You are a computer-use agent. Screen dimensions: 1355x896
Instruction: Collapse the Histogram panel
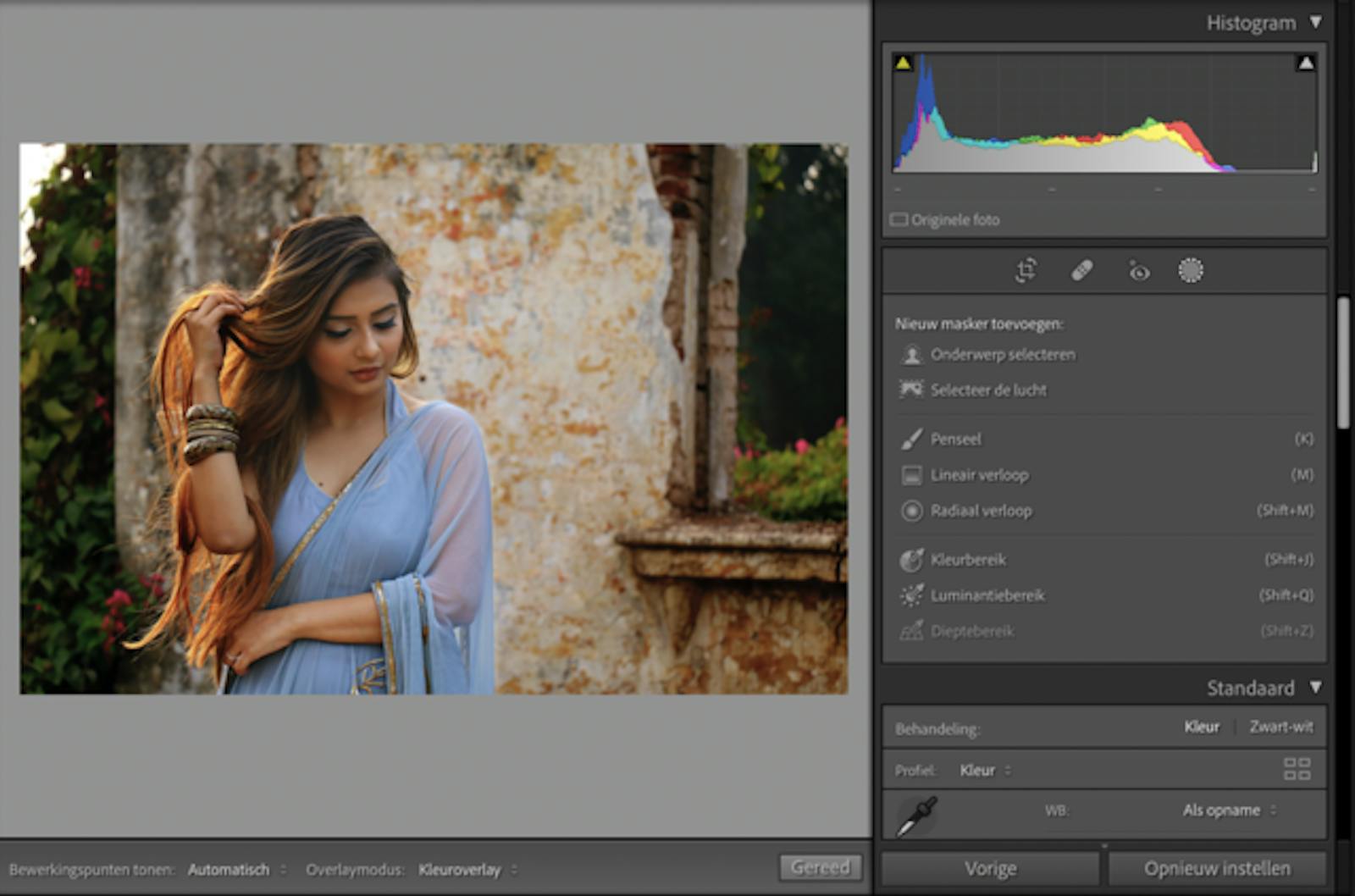click(1315, 22)
